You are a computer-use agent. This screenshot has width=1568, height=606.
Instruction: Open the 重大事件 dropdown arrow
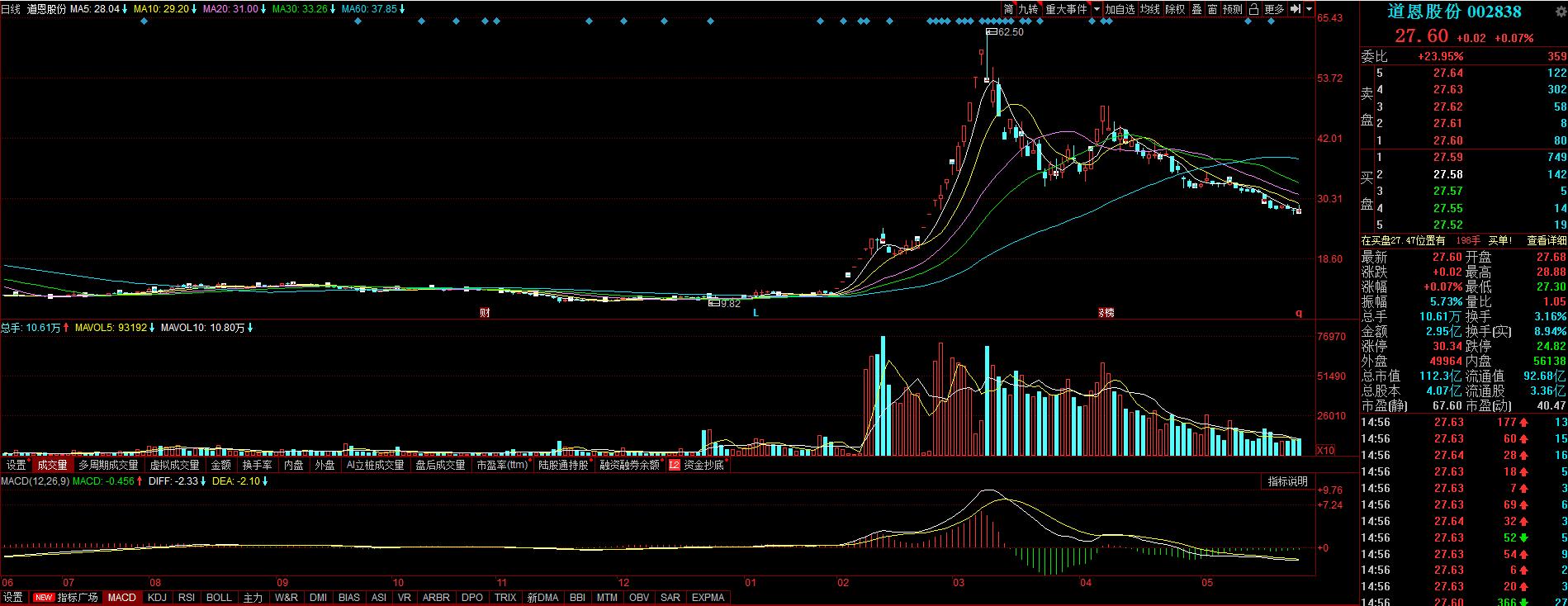pyautogui.click(x=1097, y=9)
